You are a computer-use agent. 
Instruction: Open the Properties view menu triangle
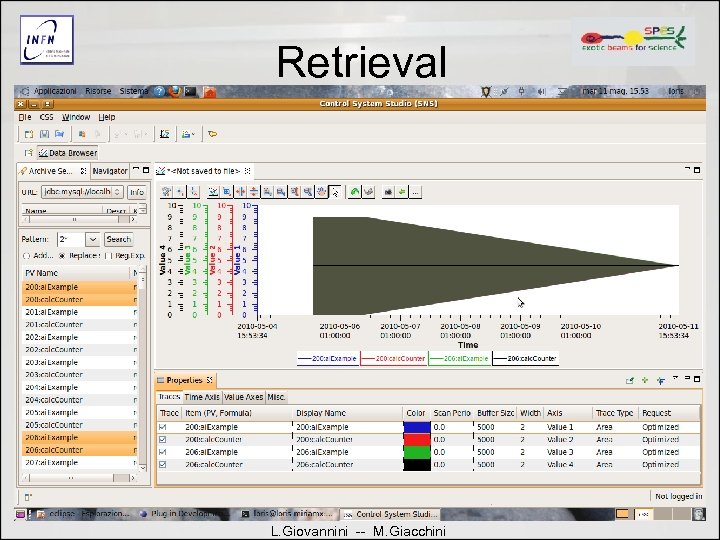click(675, 378)
